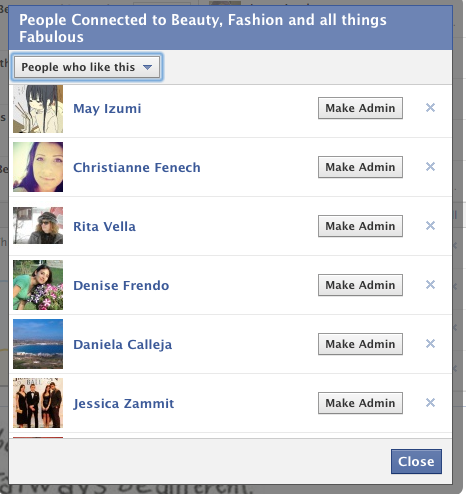The width and height of the screenshot is (466, 494).
Task: Make Jessica Zammit an admin
Action: [x=360, y=403]
